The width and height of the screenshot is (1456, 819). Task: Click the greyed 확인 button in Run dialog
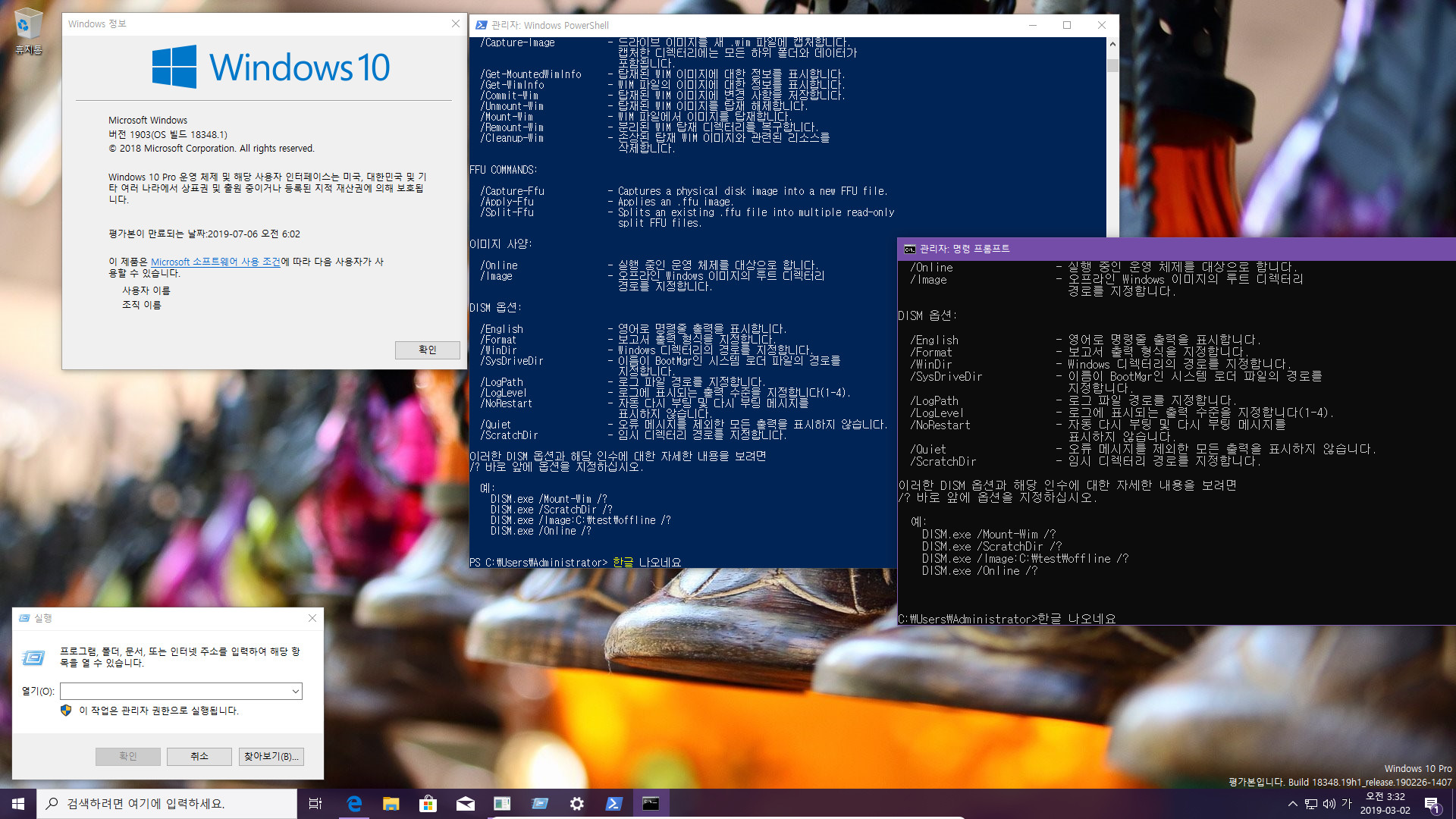(128, 756)
